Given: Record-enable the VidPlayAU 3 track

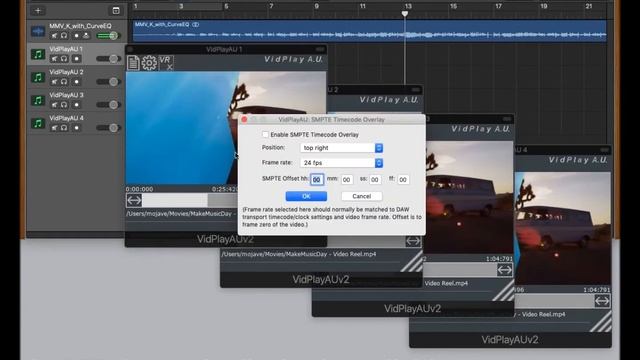Looking at the screenshot, I should click(x=76, y=104).
